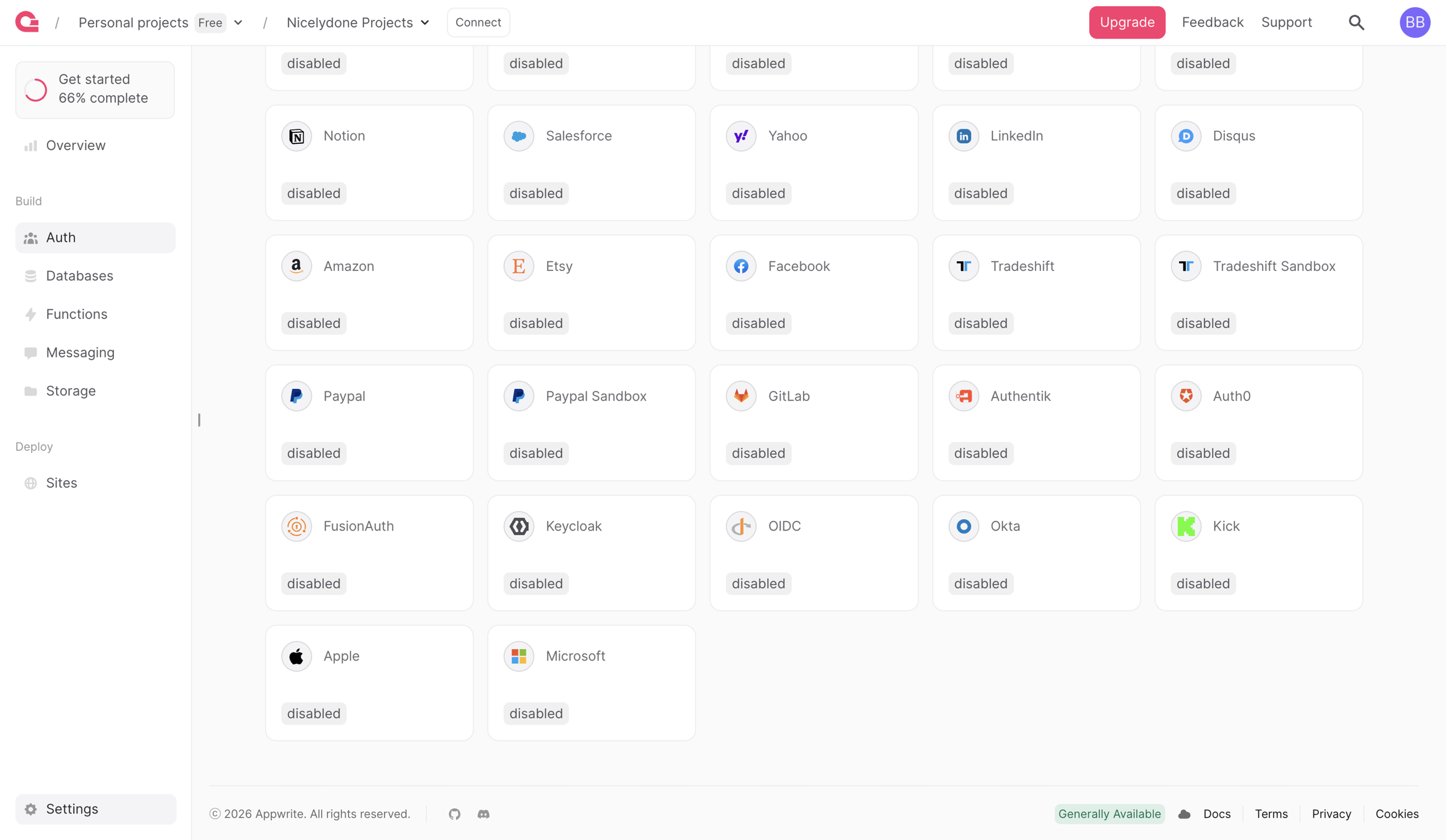Open the GitHub icon in footer

tap(454, 814)
